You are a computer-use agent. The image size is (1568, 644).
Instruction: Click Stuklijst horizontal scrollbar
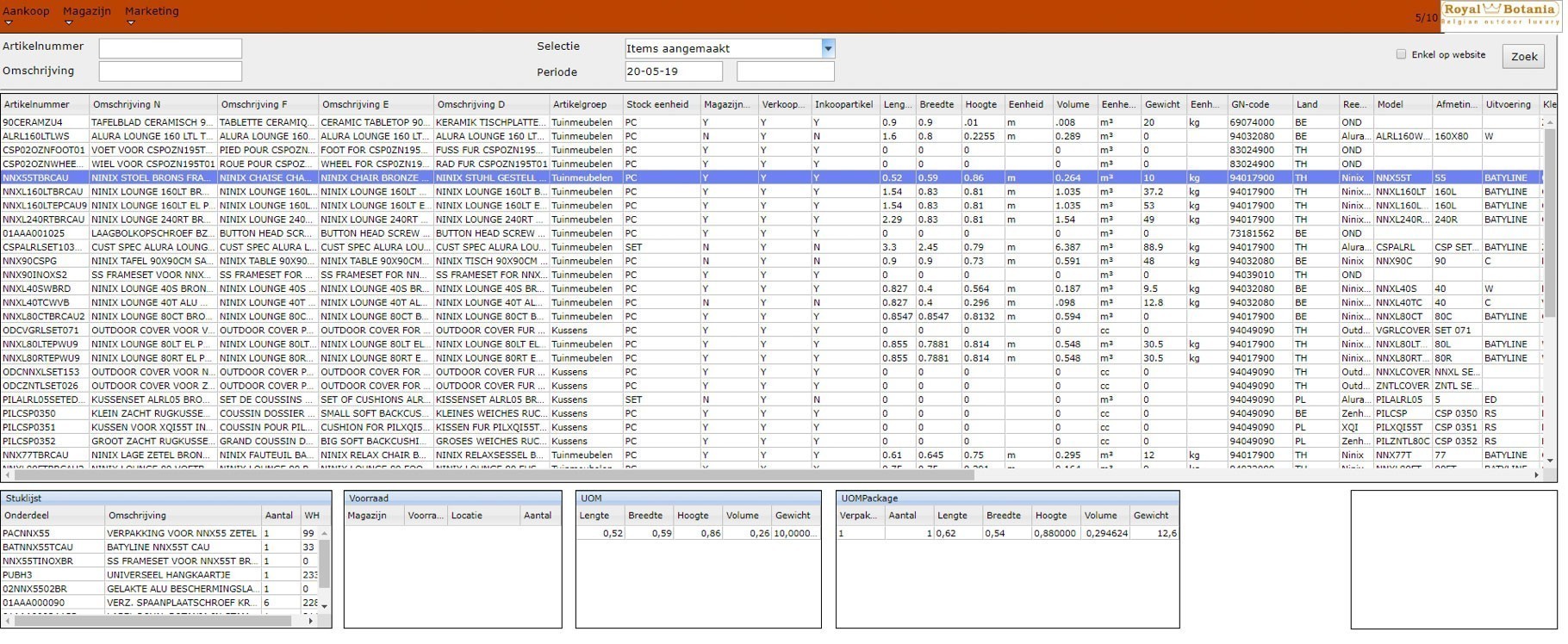pyautogui.click(x=151, y=620)
